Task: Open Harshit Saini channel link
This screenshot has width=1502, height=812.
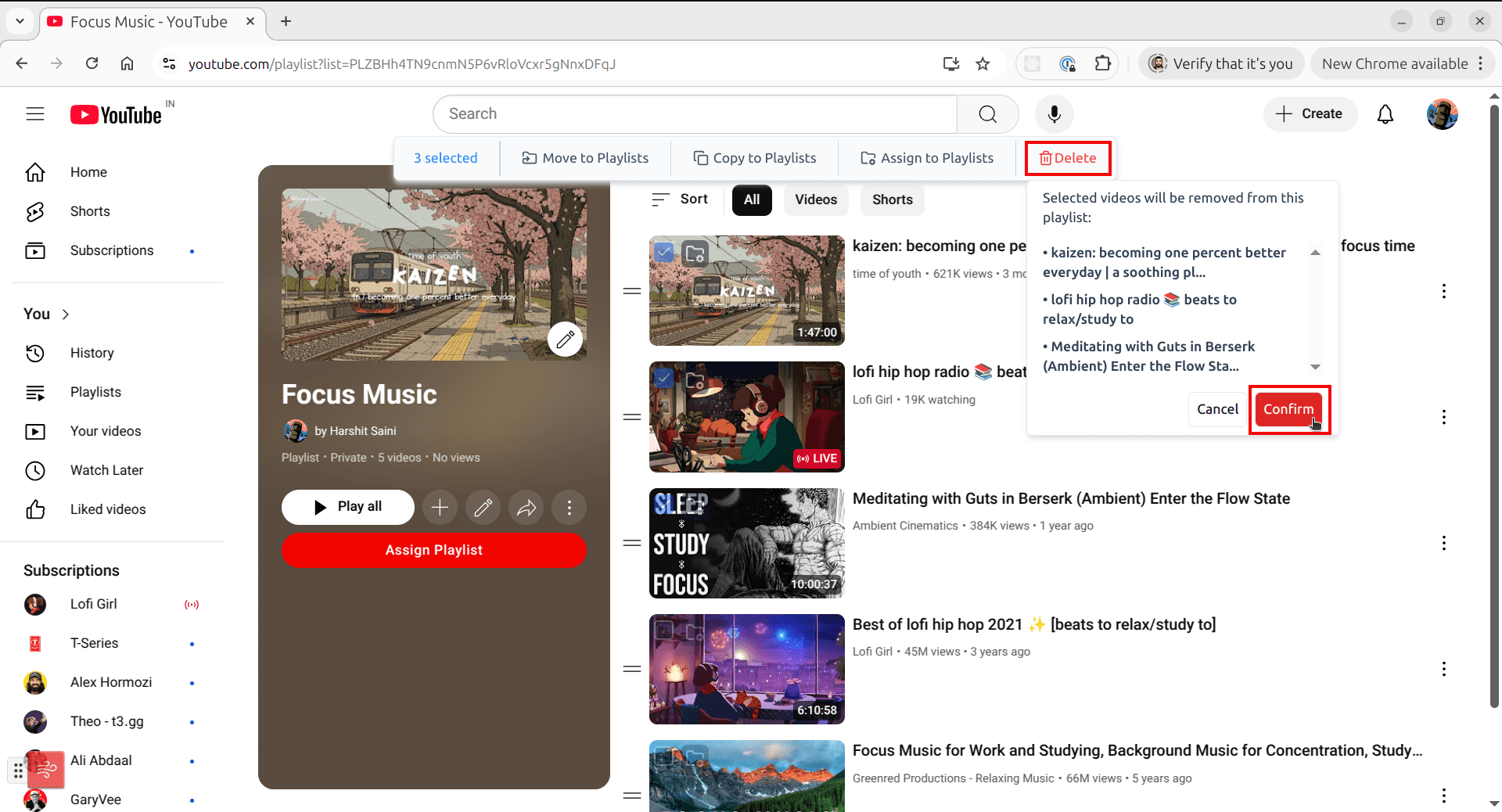Action: click(x=355, y=431)
